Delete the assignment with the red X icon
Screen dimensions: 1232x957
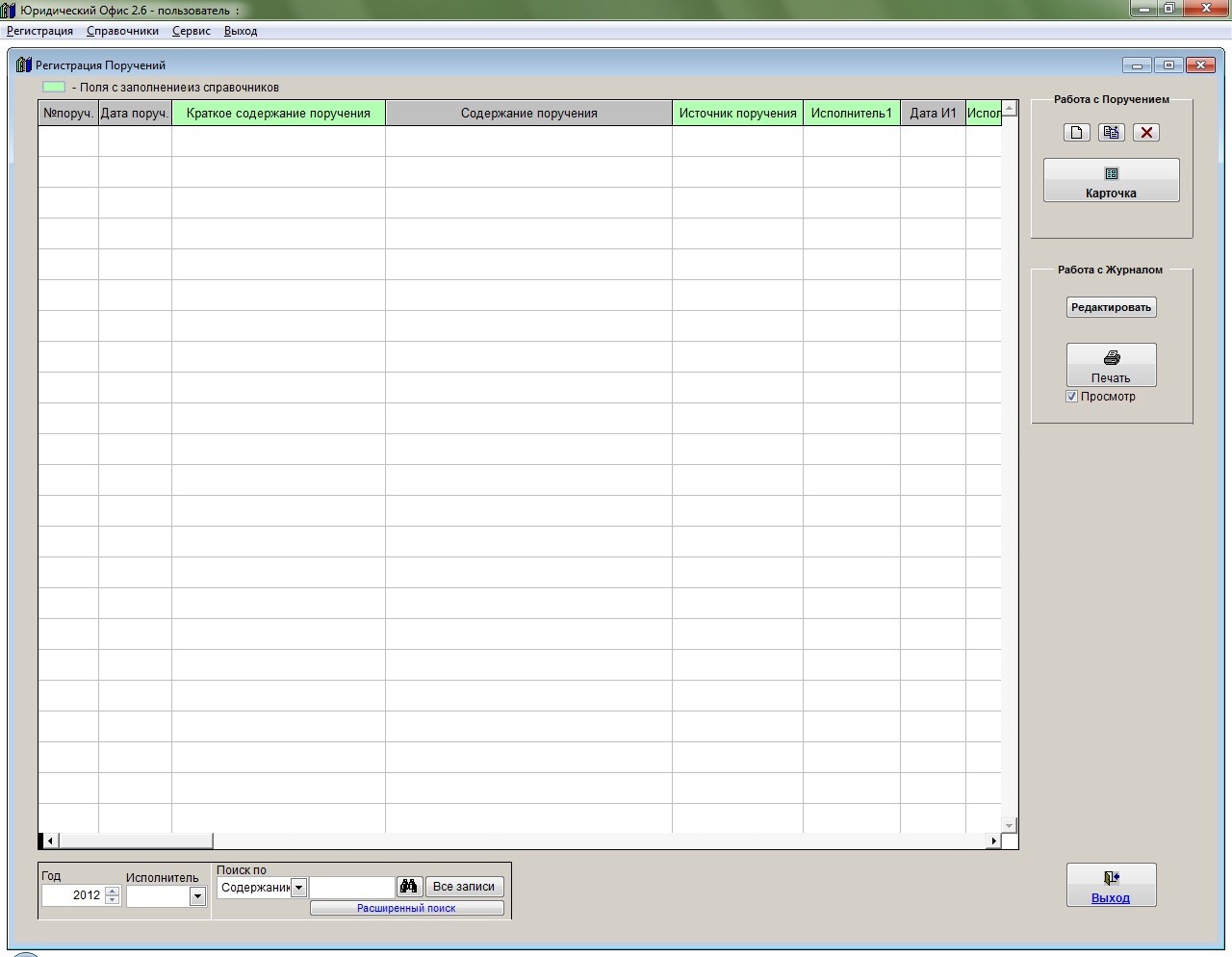1145,133
